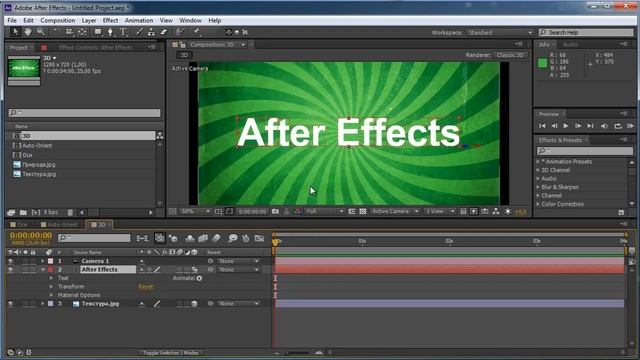Jump to first frame in Preview panel
The width and height of the screenshot is (640, 360).
pyautogui.click(x=542, y=126)
